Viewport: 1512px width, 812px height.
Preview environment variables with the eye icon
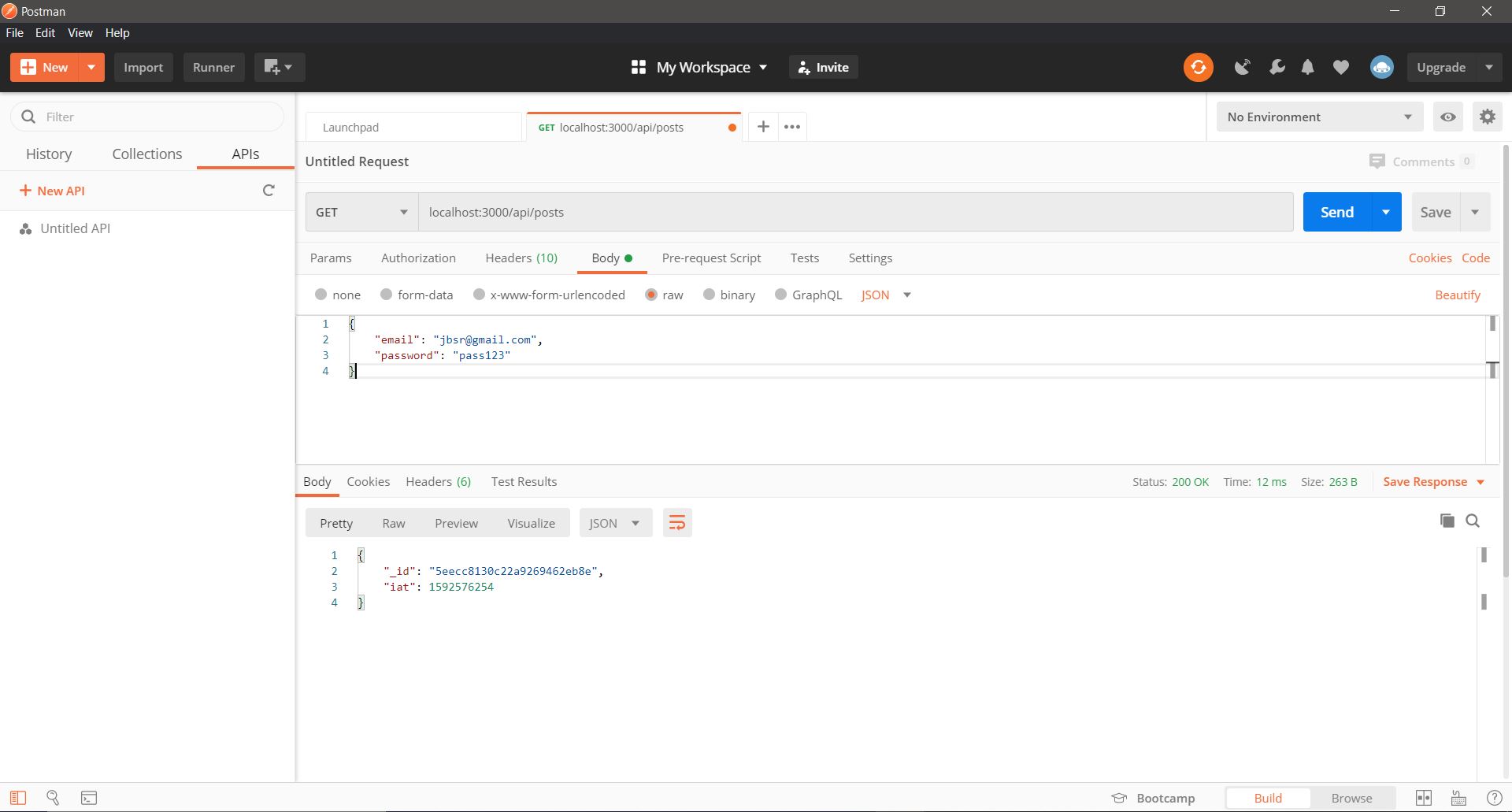(x=1447, y=117)
